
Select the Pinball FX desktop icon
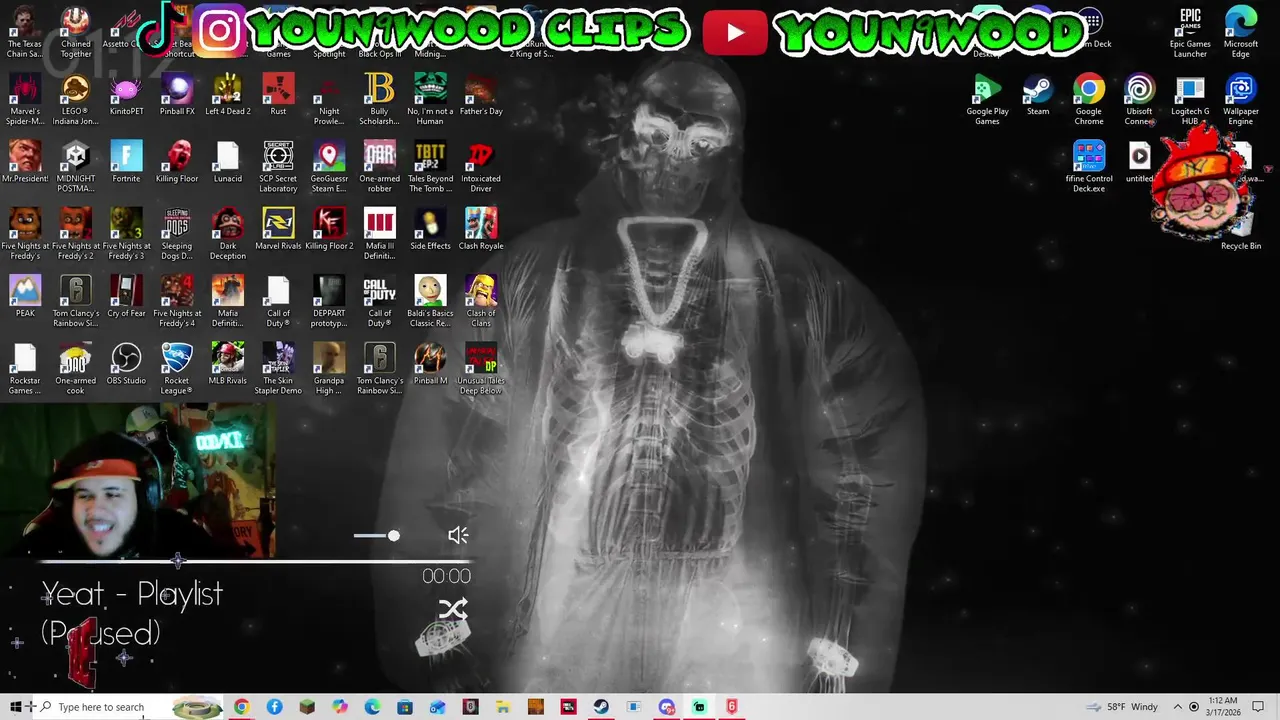click(x=177, y=94)
